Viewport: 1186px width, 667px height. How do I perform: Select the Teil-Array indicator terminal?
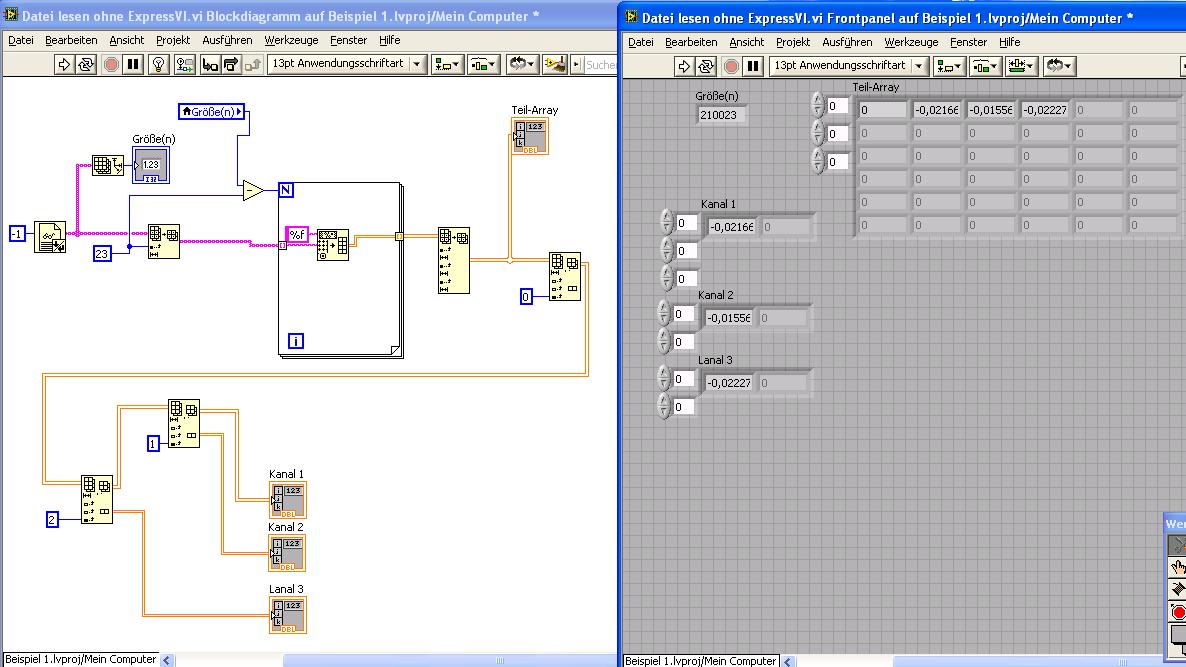coord(530,137)
